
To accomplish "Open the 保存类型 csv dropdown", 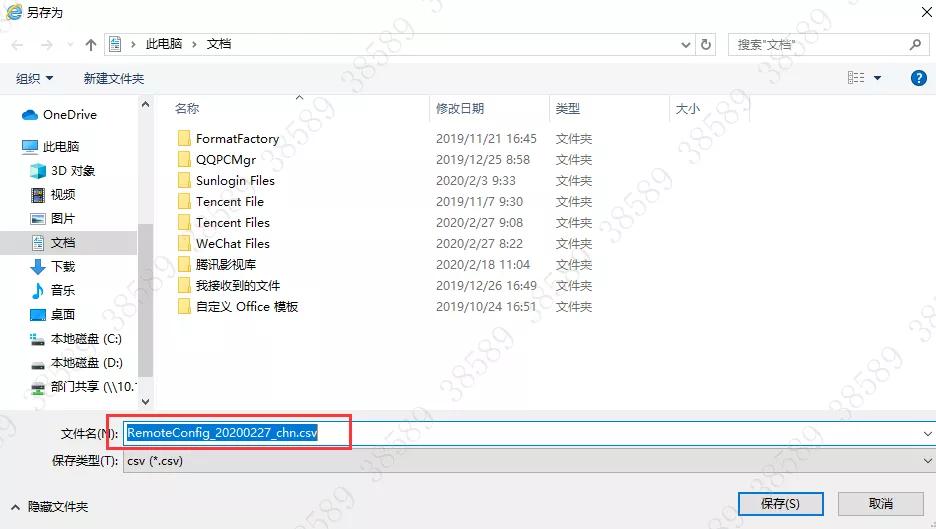I will coord(529,461).
